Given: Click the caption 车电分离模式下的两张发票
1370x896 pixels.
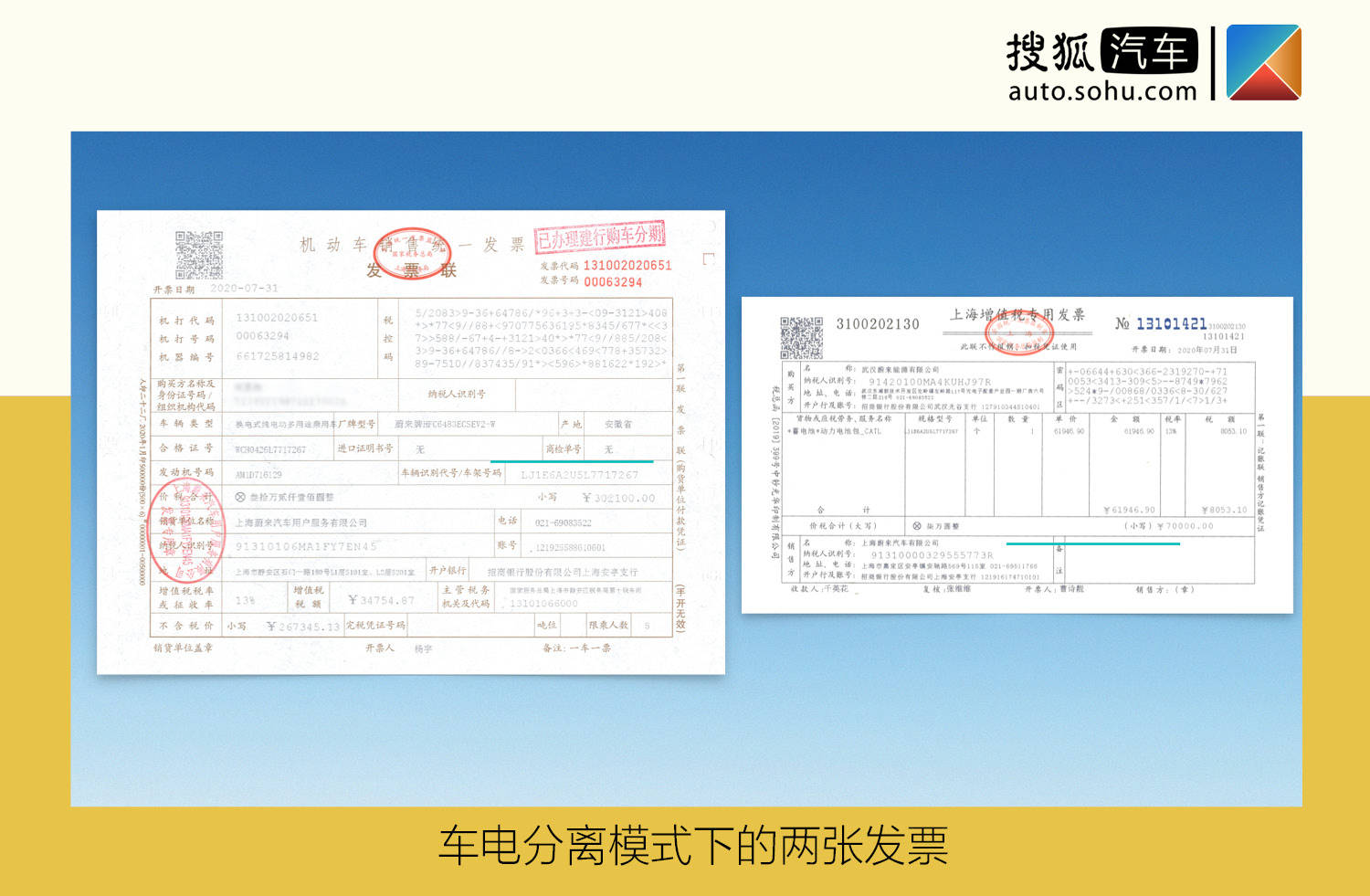Looking at the screenshot, I should click(x=693, y=846).
